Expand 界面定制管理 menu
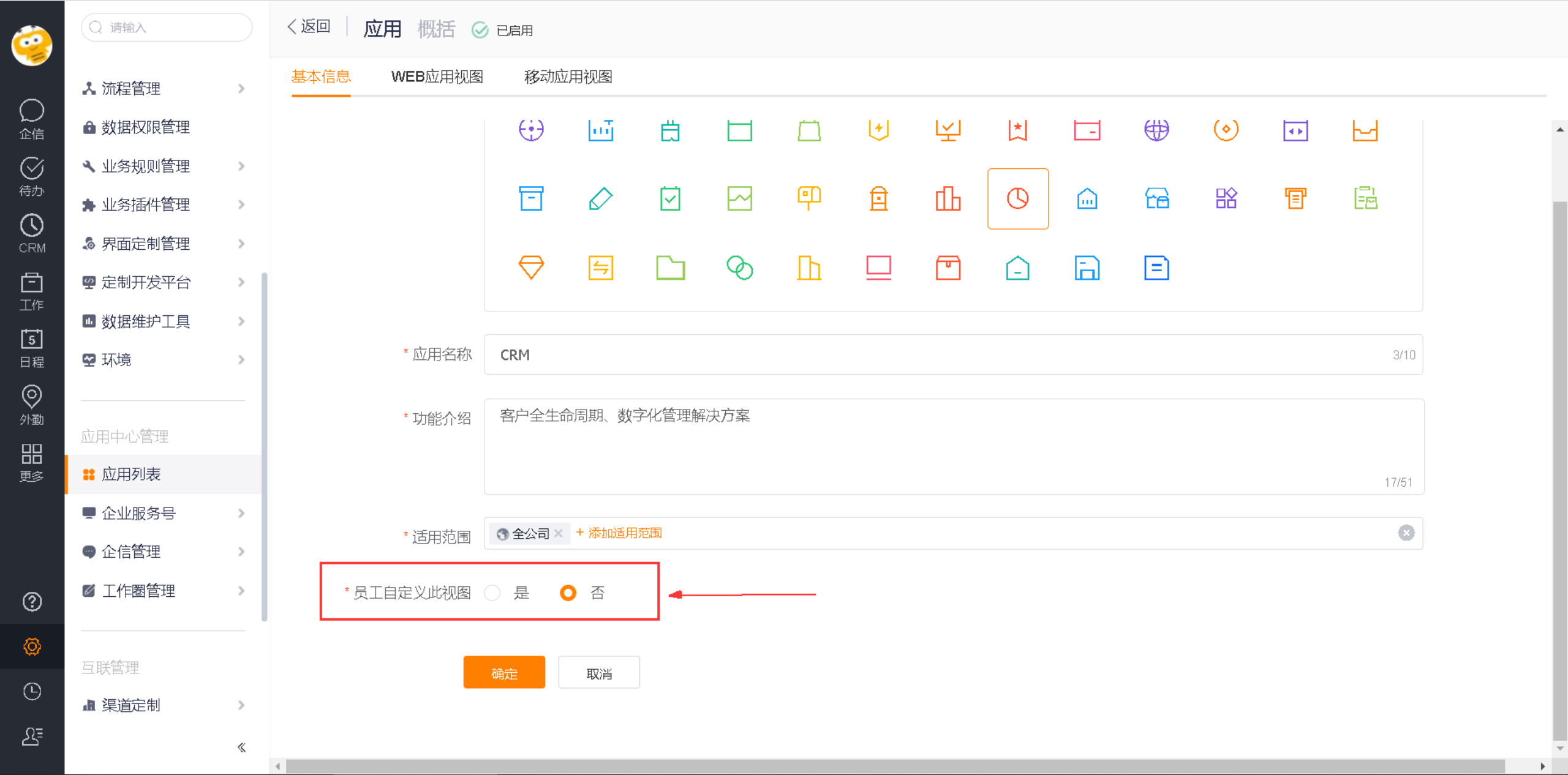This screenshot has height=775, width=1568. pyautogui.click(x=164, y=244)
